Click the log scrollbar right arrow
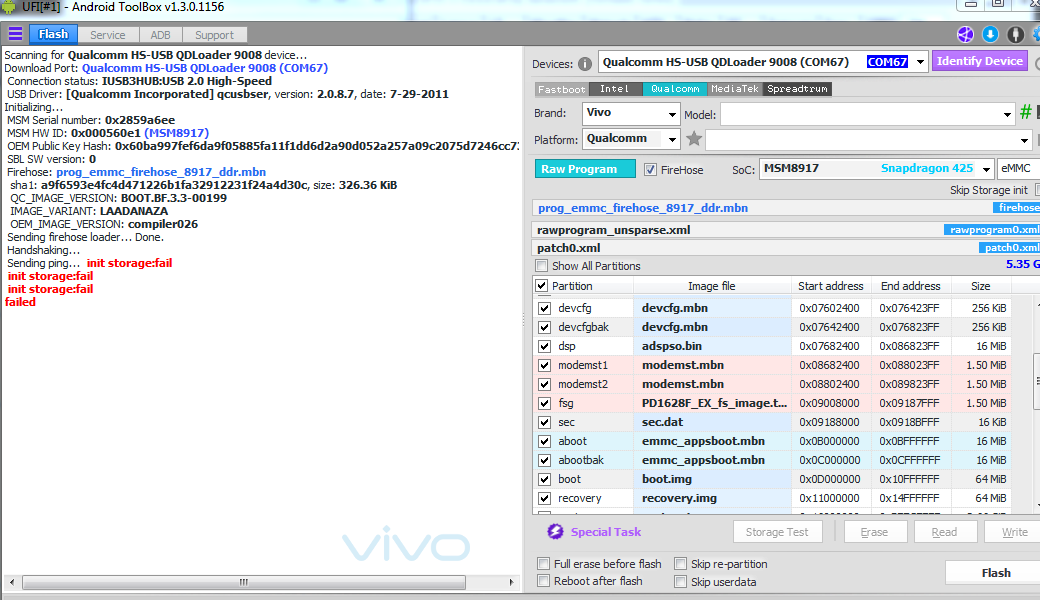Viewport: 1040px width, 600px height. click(511, 582)
